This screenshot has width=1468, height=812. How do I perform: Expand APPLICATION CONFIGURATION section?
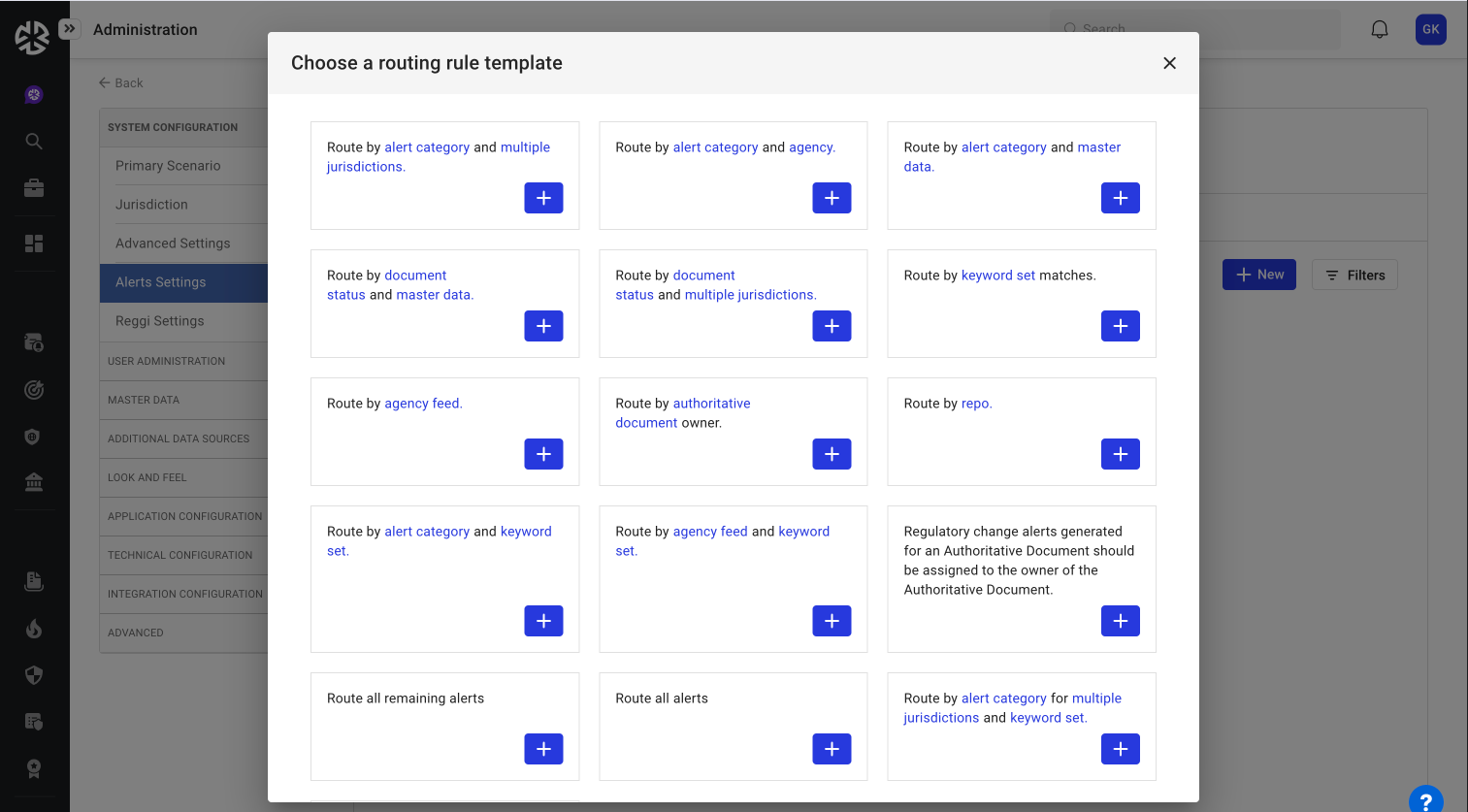[183, 516]
